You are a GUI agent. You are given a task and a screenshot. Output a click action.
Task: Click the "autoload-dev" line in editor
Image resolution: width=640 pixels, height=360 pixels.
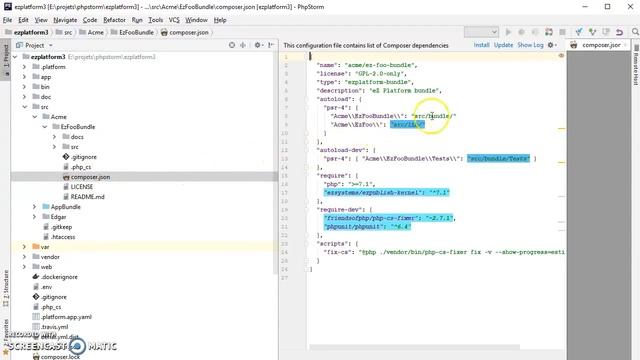345,150
